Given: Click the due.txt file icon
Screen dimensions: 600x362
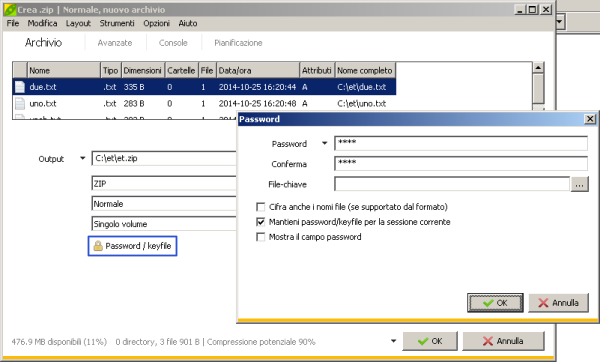Looking at the screenshot, I should [20, 87].
